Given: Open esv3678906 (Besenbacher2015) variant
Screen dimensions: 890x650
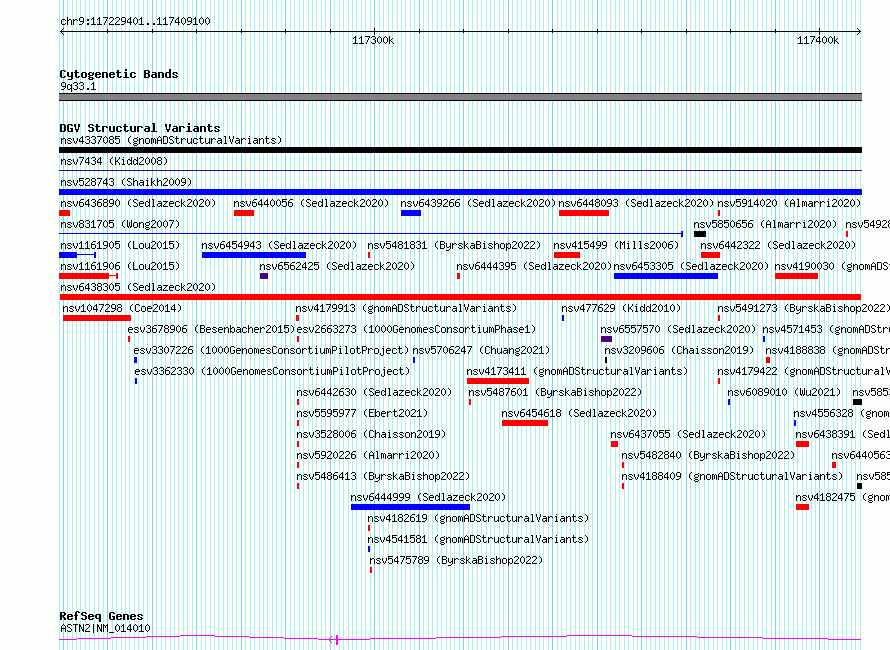Looking at the screenshot, I should 211,329.
